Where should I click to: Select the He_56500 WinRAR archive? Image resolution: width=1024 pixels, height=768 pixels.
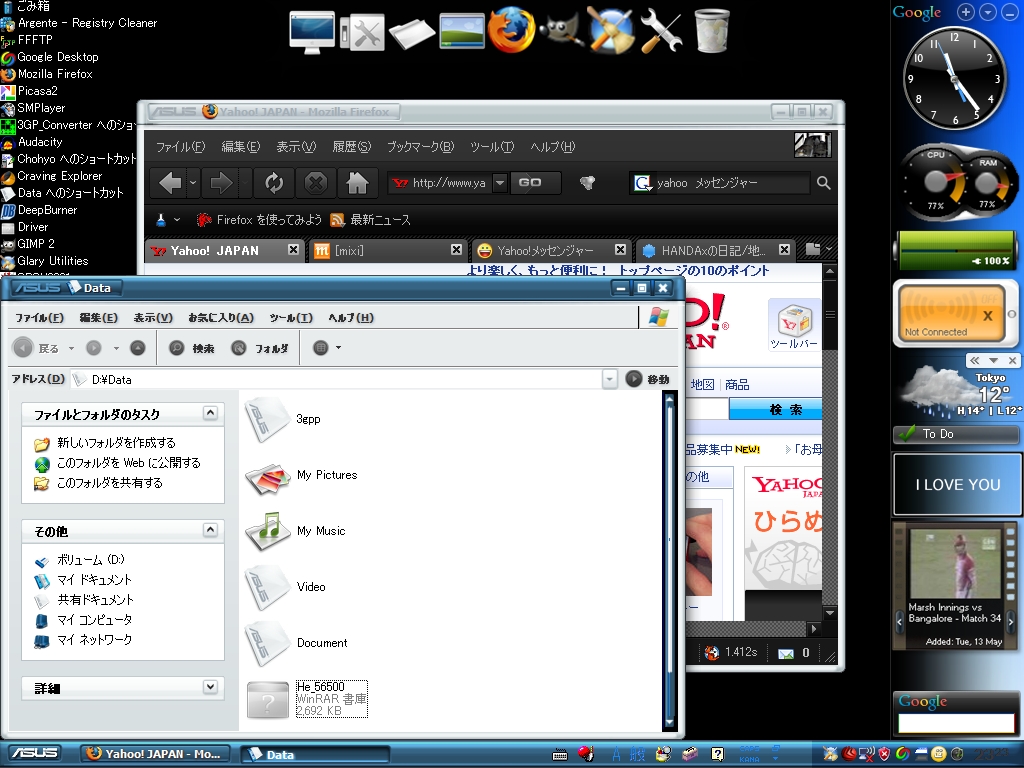pos(307,699)
